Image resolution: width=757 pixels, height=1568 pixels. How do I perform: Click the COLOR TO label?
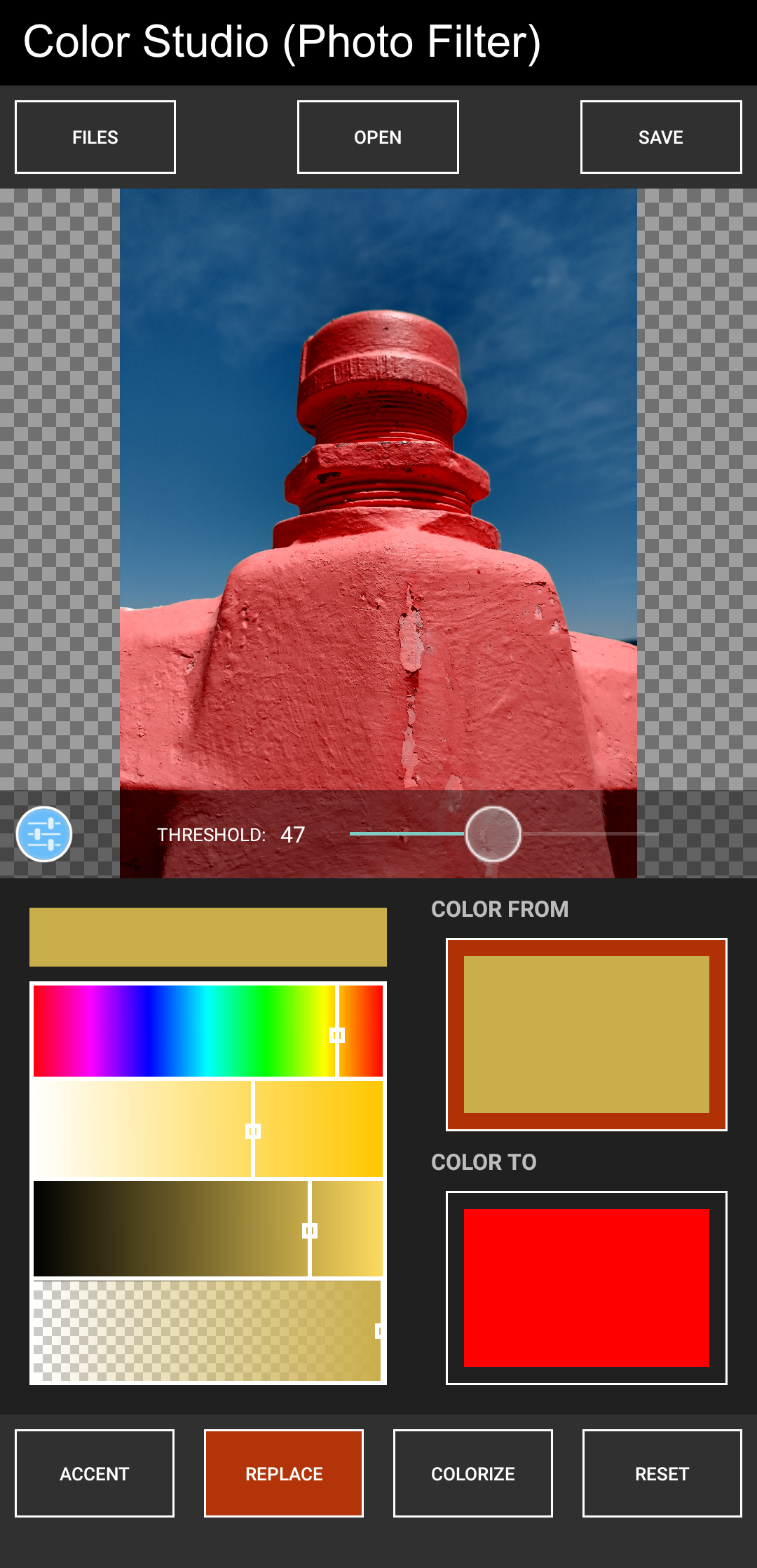(x=484, y=1162)
